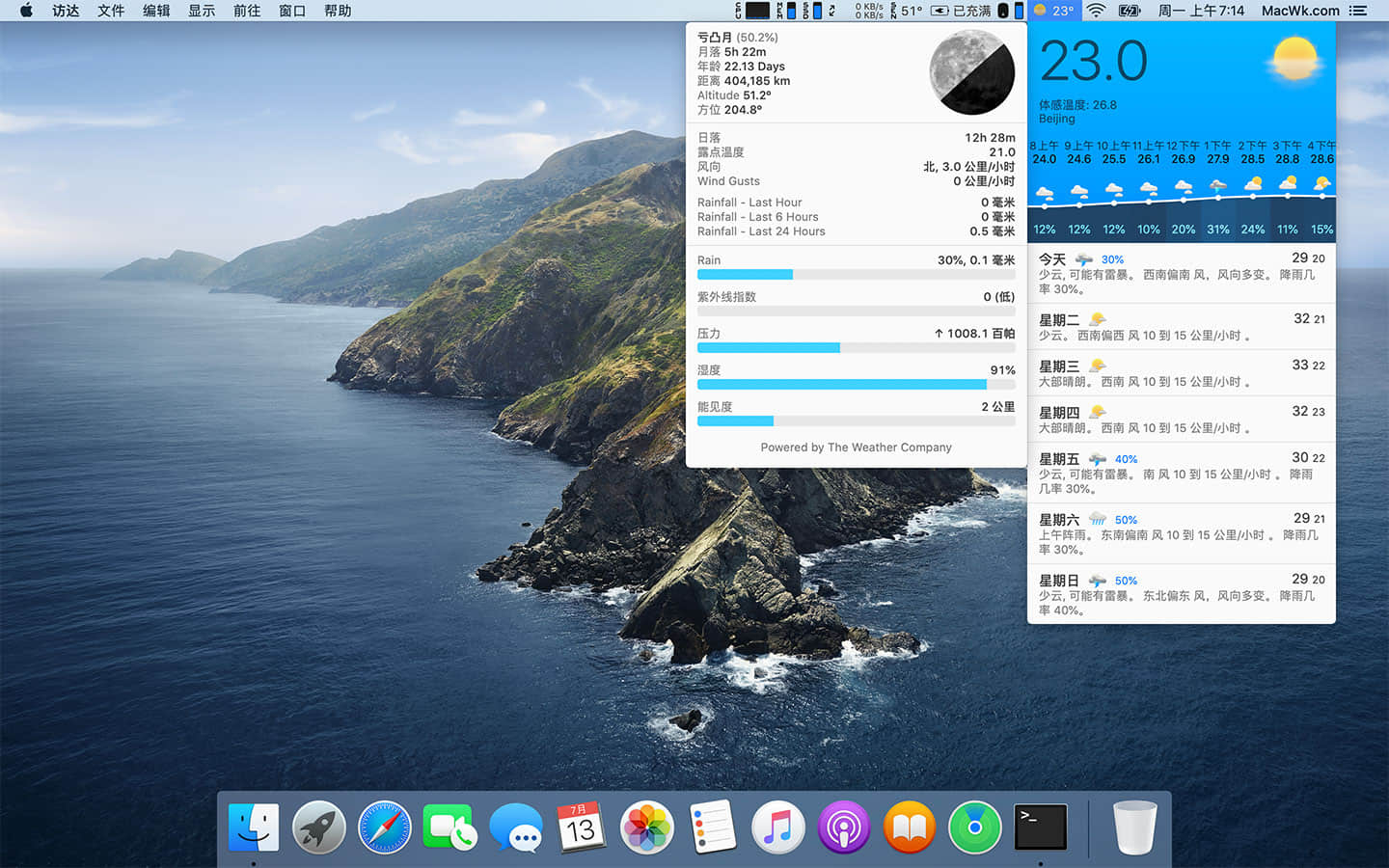This screenshot has width=1389, height=868.
Task: Click the battery charging icon
Action: (1129, 11)
